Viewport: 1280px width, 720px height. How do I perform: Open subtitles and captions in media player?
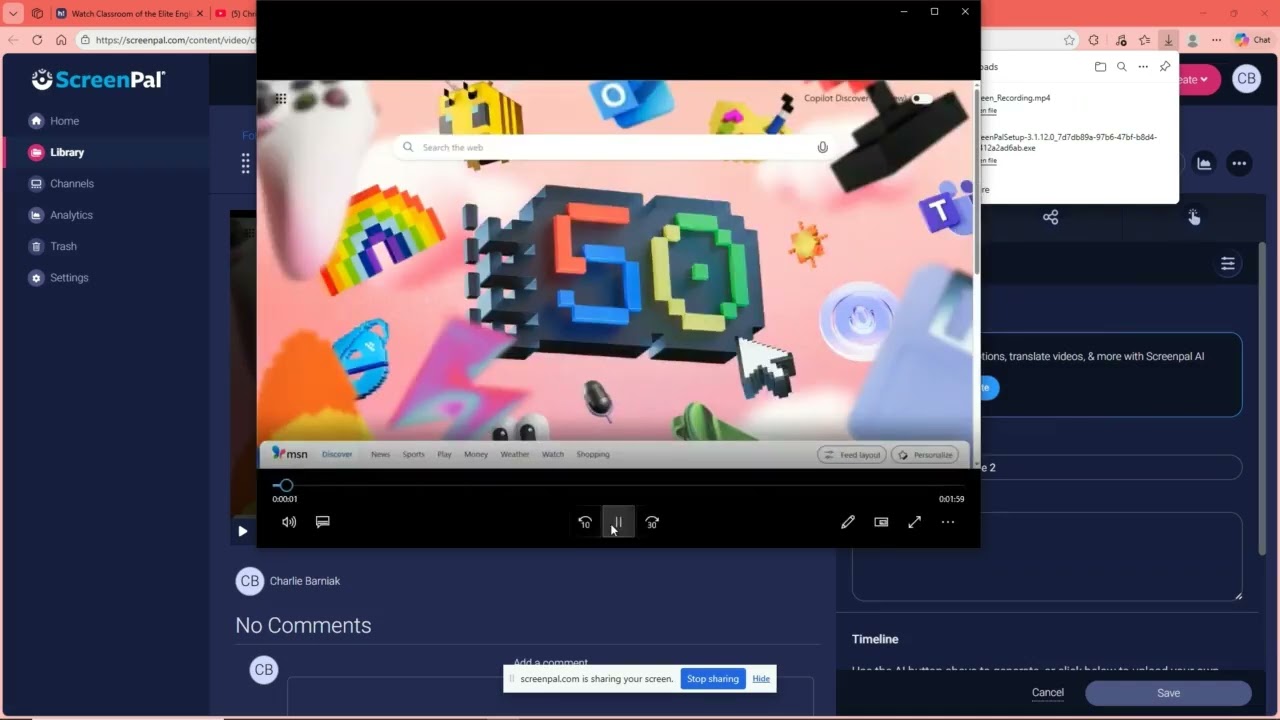pos(323,522)
